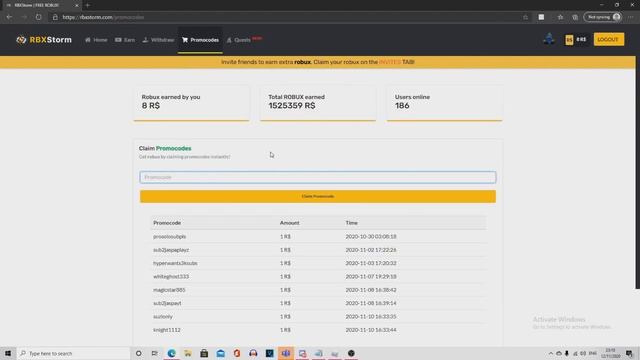Open Task View in the taskbar
Screen dimensions: 640x360
point(154,353)
